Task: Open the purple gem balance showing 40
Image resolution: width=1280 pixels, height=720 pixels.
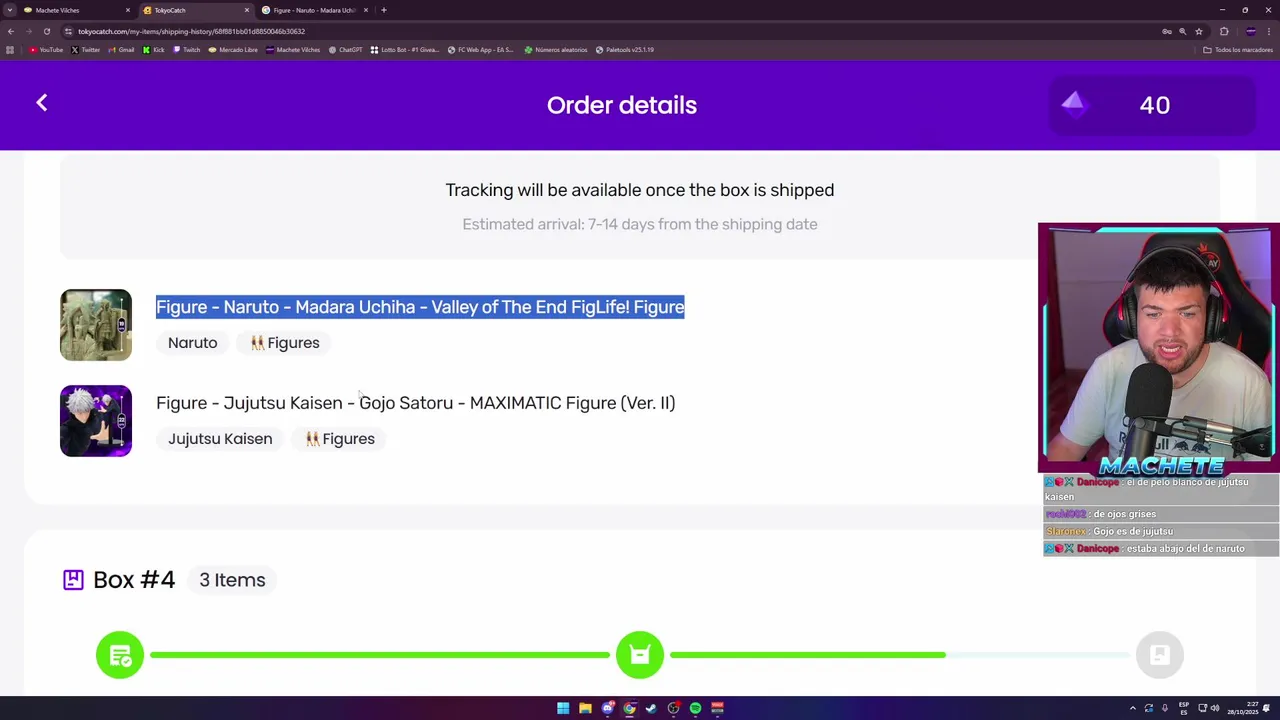Action: [1152, 105]
